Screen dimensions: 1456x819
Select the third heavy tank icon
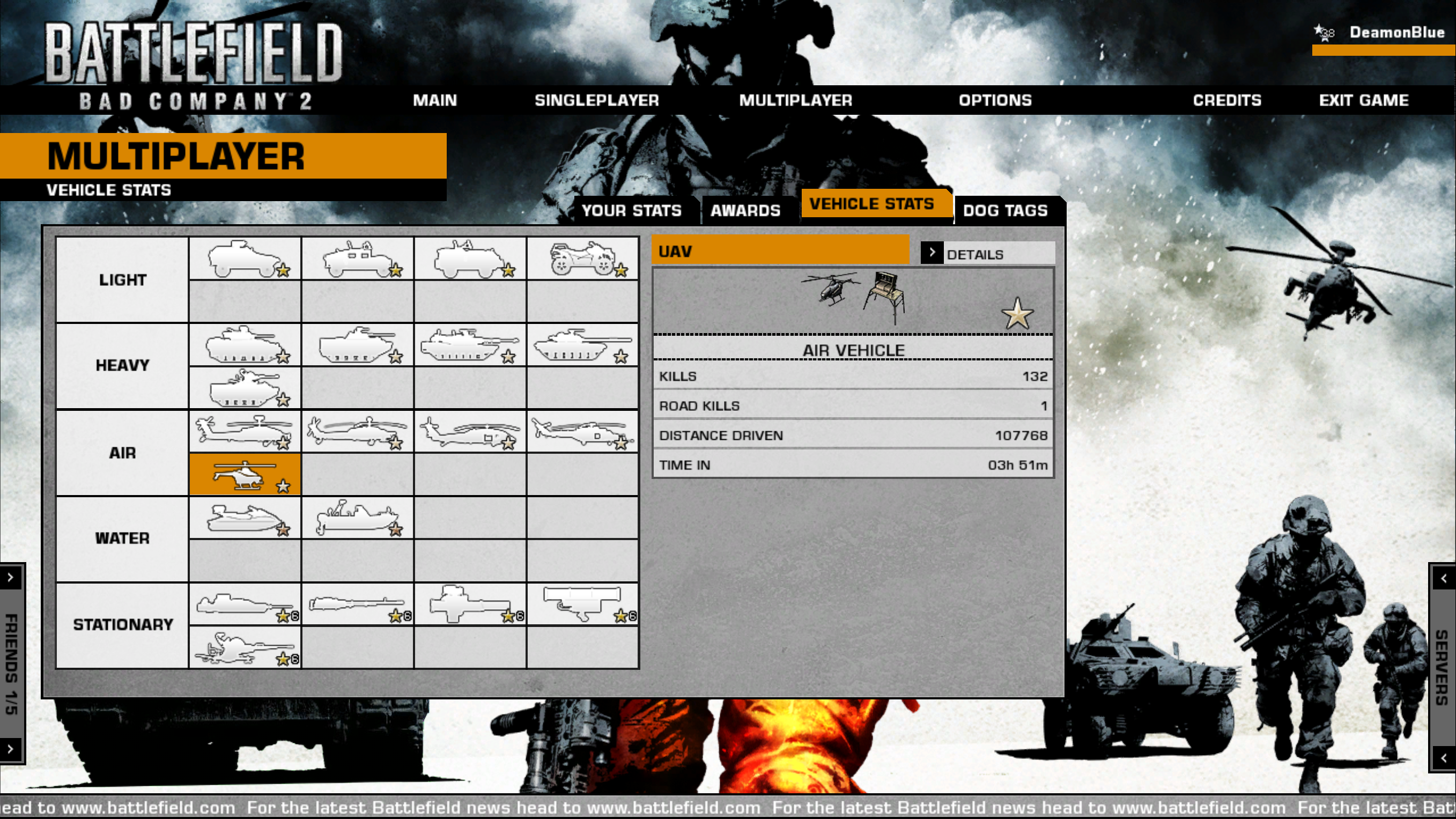pos(470,345)
